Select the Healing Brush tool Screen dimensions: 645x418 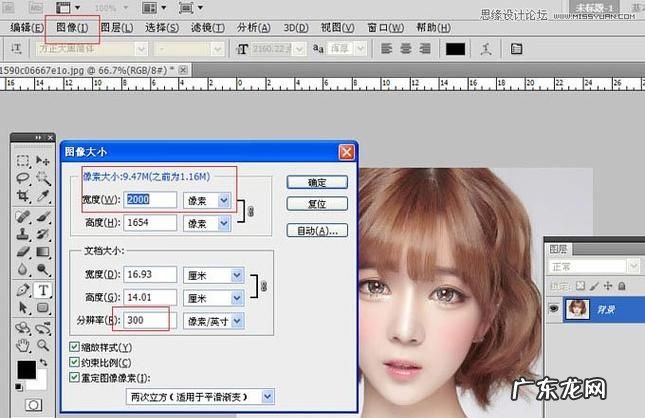23,216
